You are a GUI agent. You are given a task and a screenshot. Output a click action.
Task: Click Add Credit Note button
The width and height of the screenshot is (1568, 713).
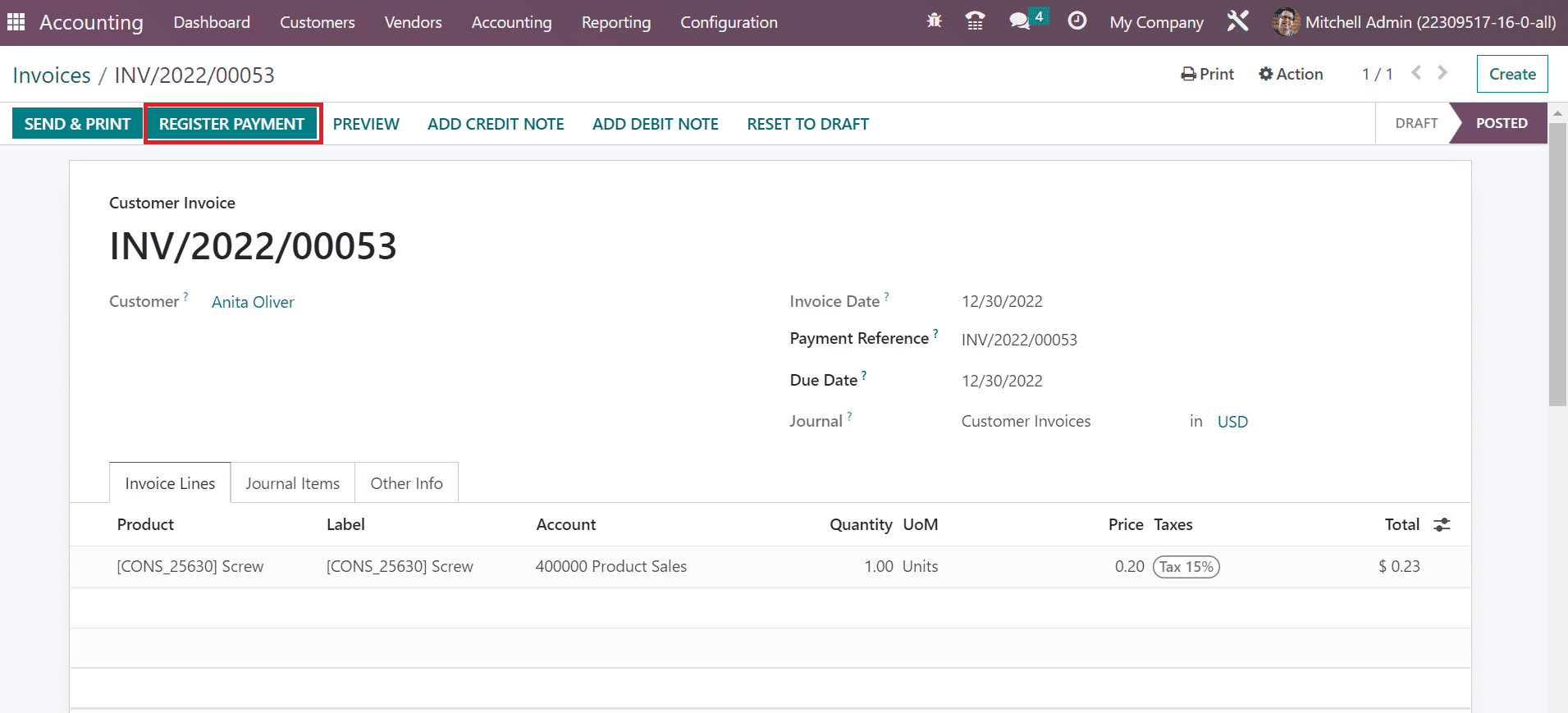pyautogui.click(x=496, y=124)
